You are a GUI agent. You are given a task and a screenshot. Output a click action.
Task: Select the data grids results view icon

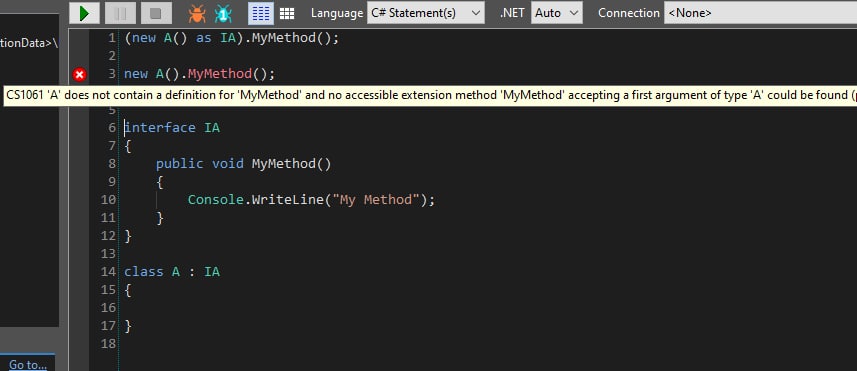pyautogui.click(x=287, y=13)
